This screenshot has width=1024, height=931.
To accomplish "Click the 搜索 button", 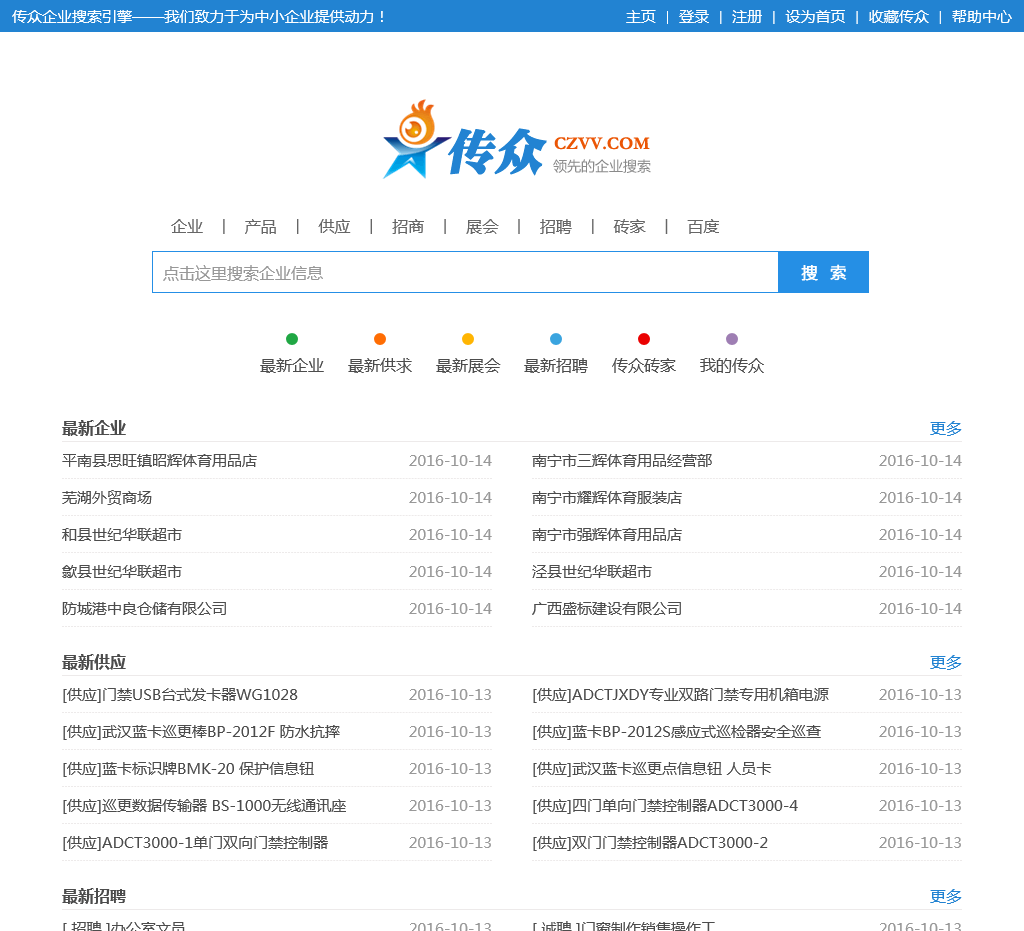I will pos(824,272).
